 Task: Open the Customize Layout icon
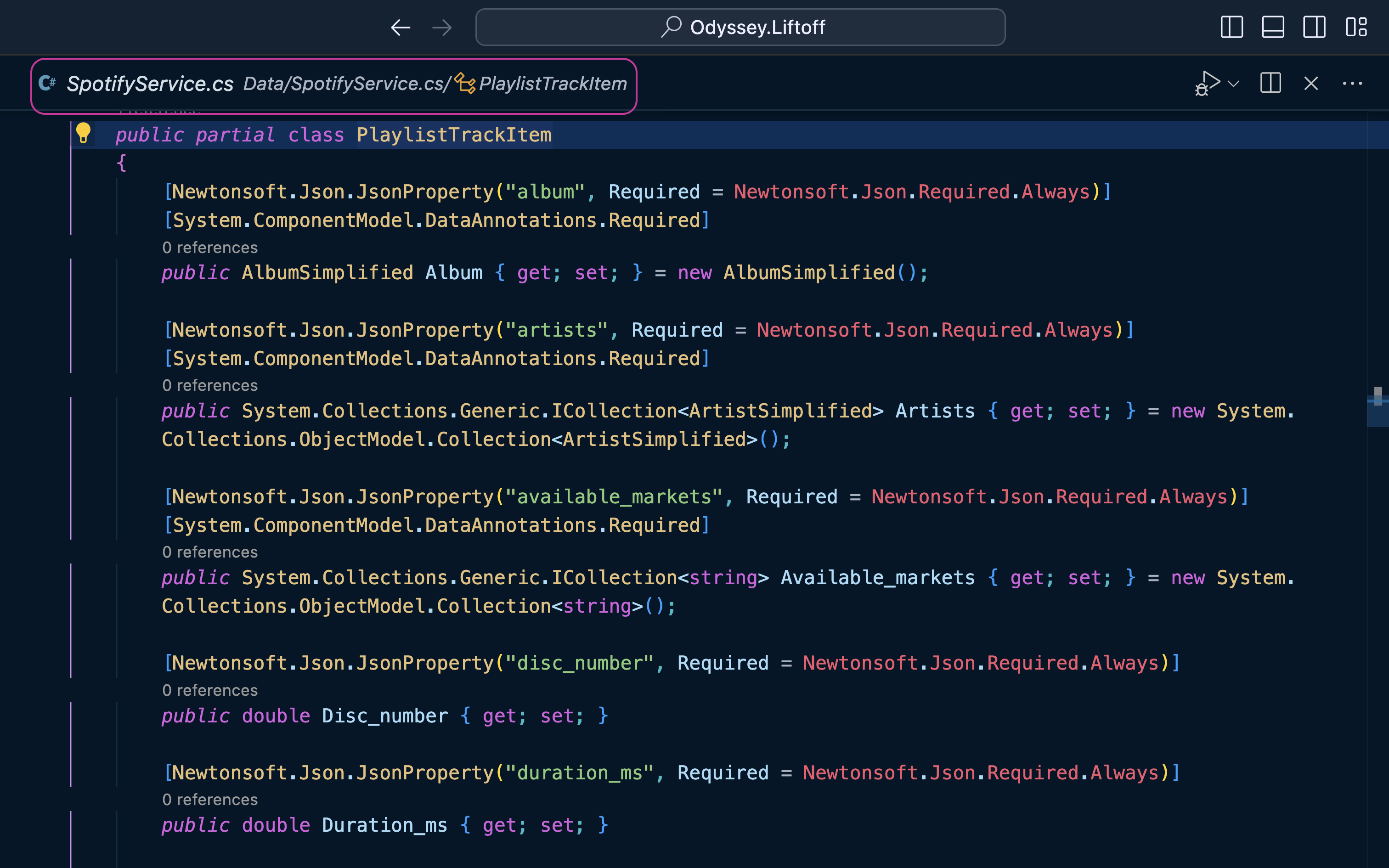coord(1357,27)
